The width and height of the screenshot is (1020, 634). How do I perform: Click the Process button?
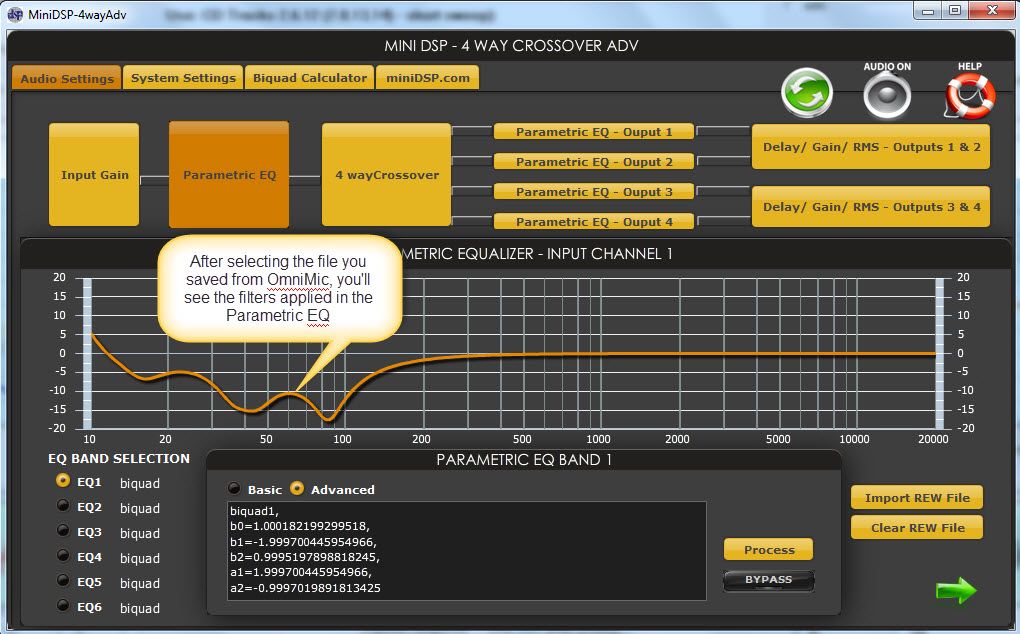coord(769,549)
